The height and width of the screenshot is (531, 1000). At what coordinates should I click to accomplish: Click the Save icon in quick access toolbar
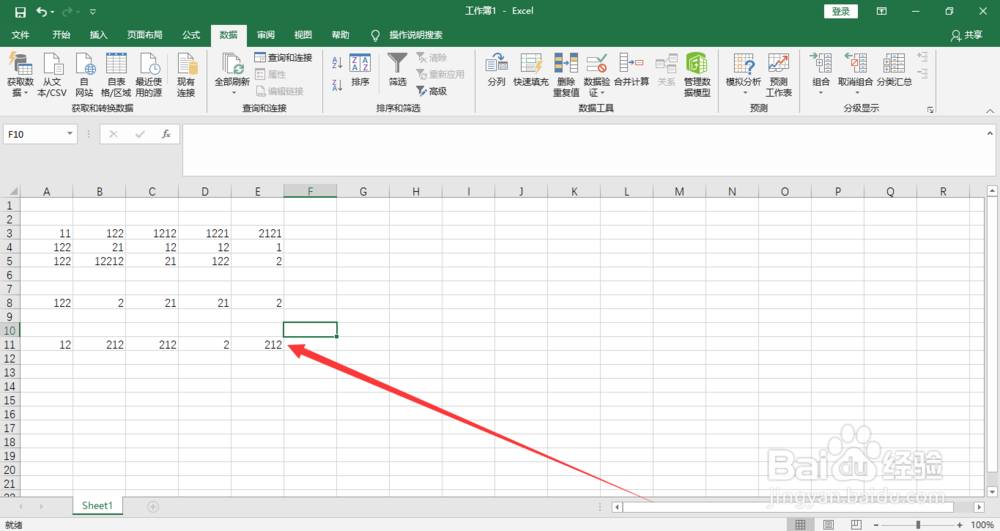point(20,11)
